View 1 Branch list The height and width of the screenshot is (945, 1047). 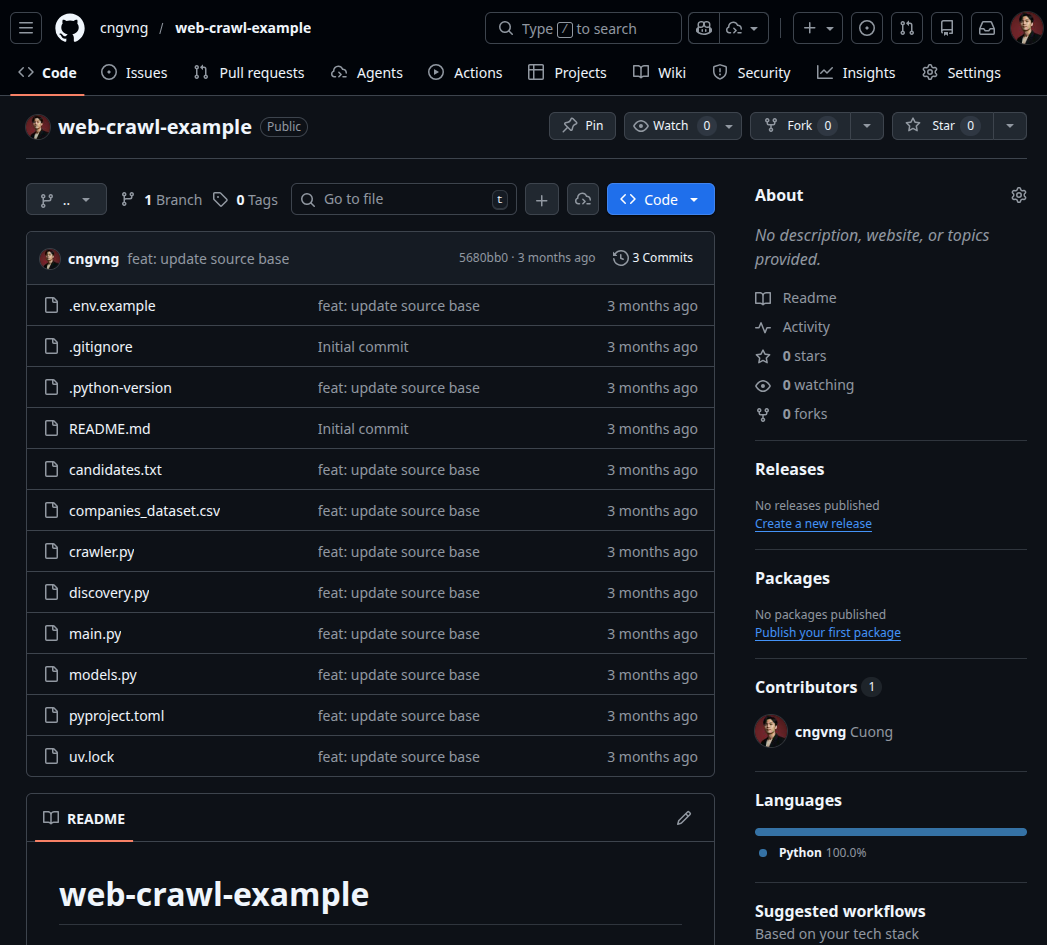pos(161,200)
